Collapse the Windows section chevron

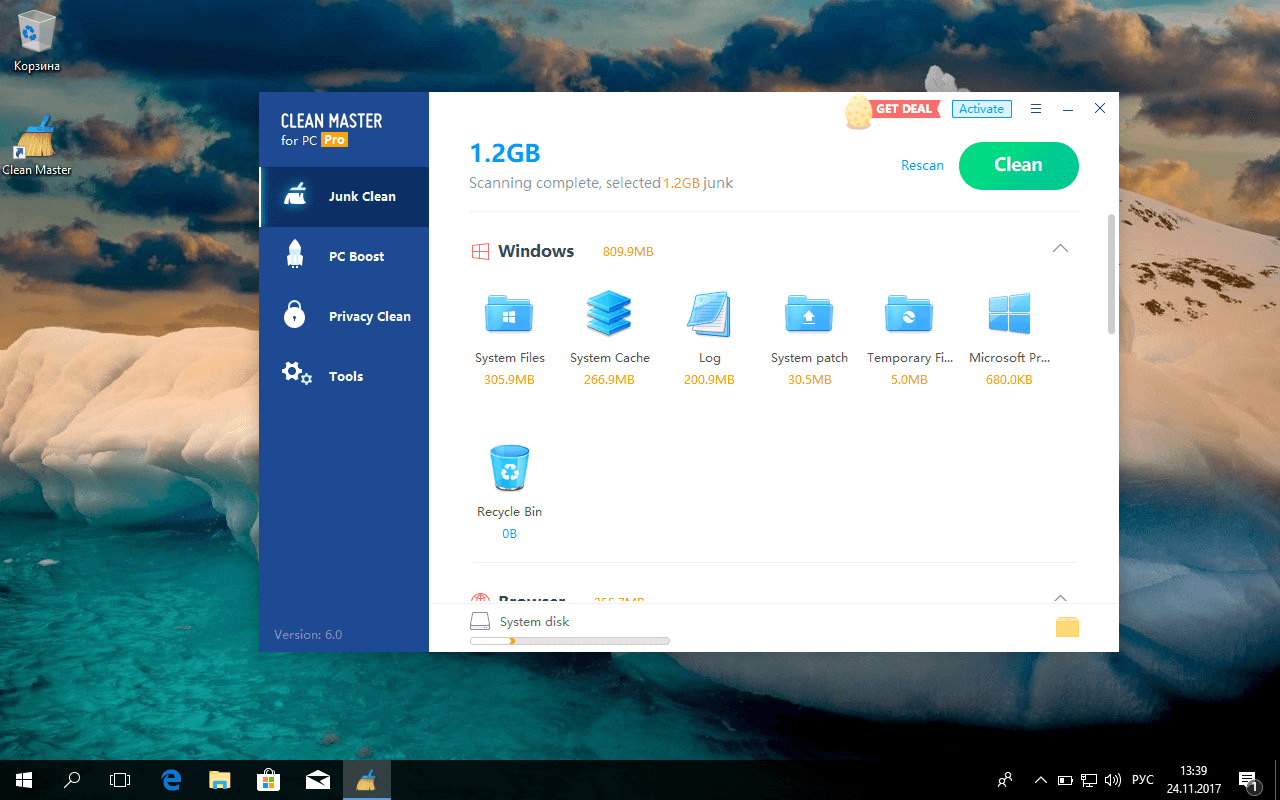pos(1060,248)
